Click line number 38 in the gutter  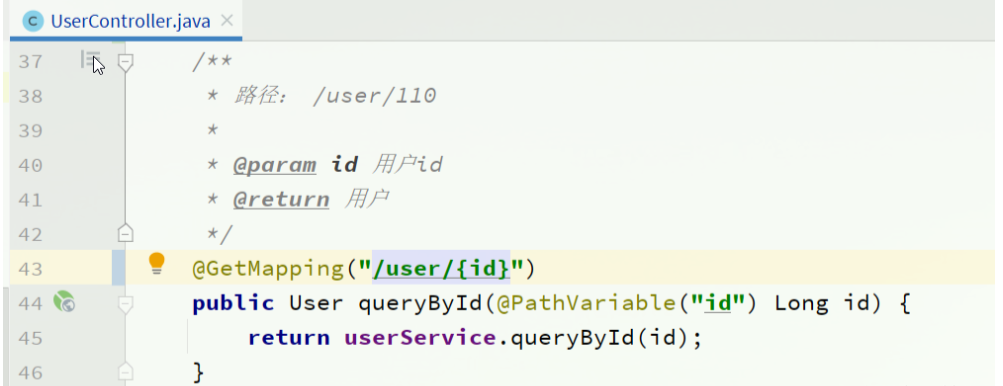pyautogui.click(x=30, y=96)
